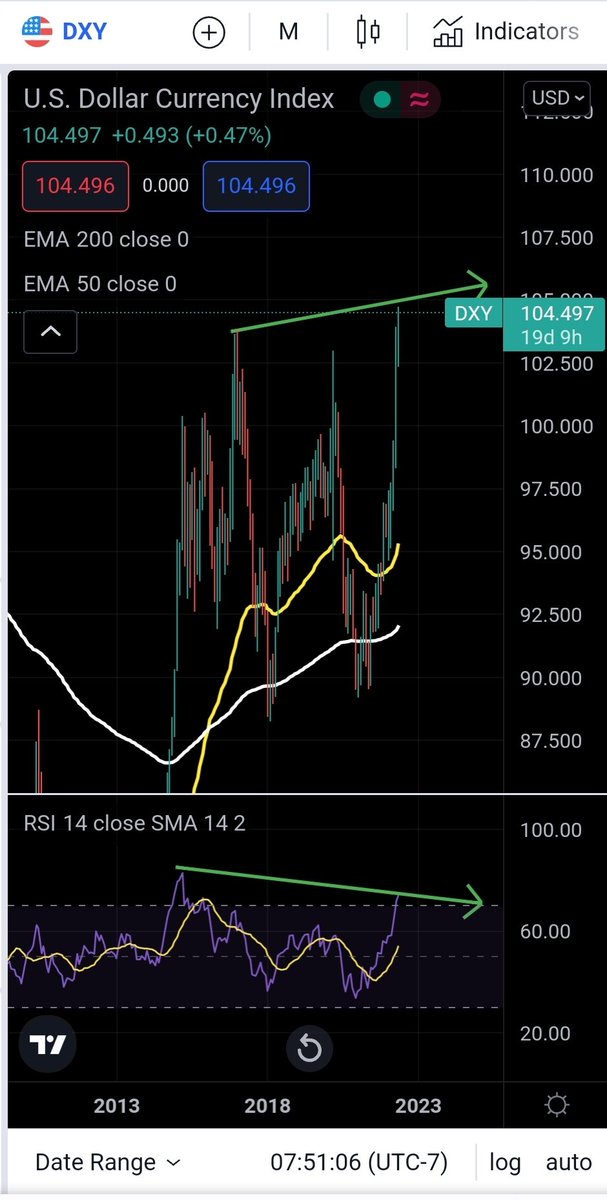
Task: Click the red 104.496 sell price box
Action: [75, 186]
